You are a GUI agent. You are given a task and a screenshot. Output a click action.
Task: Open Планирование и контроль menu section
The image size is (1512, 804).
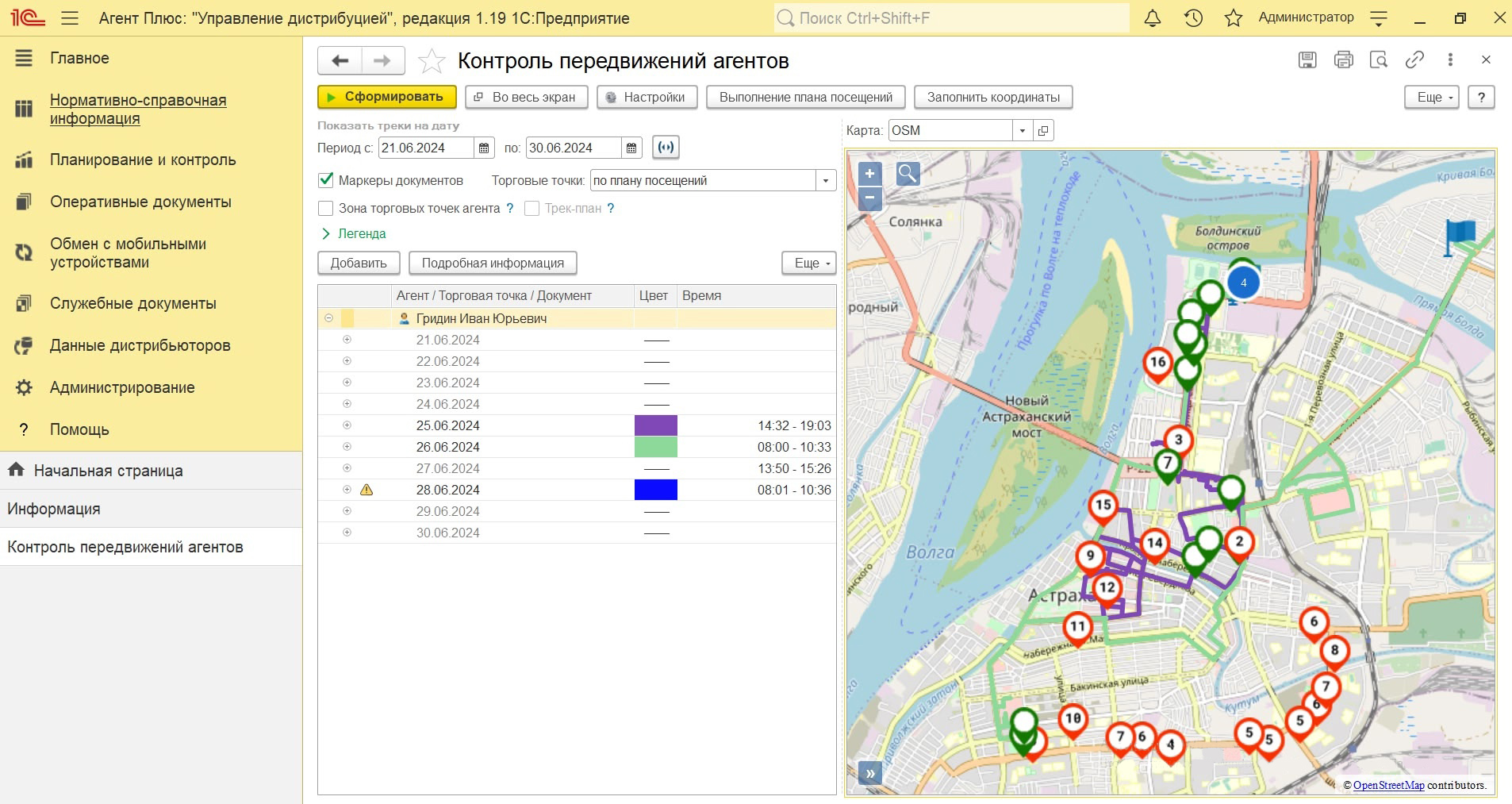tap(143, 160)
